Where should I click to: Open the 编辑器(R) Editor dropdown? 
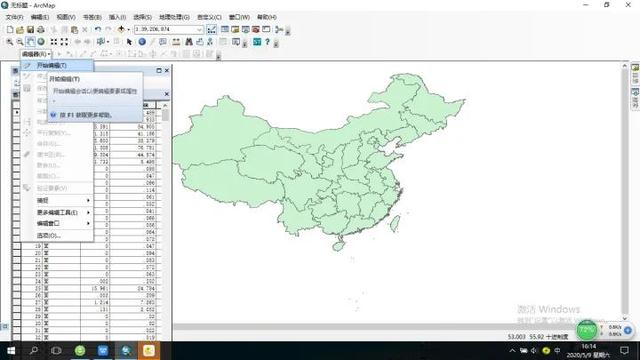tap(36, 54)
